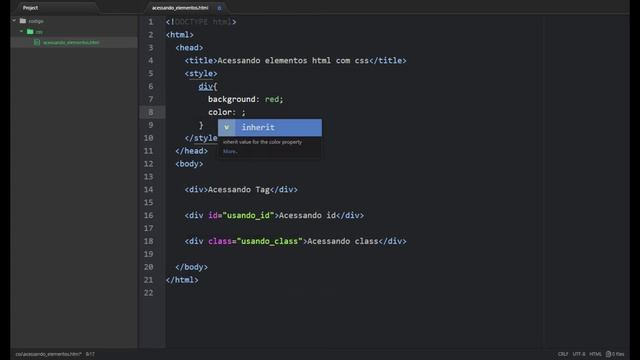640x360 pixels.
Task: Click line number 22 in the gutter
Action: (149, 293)
